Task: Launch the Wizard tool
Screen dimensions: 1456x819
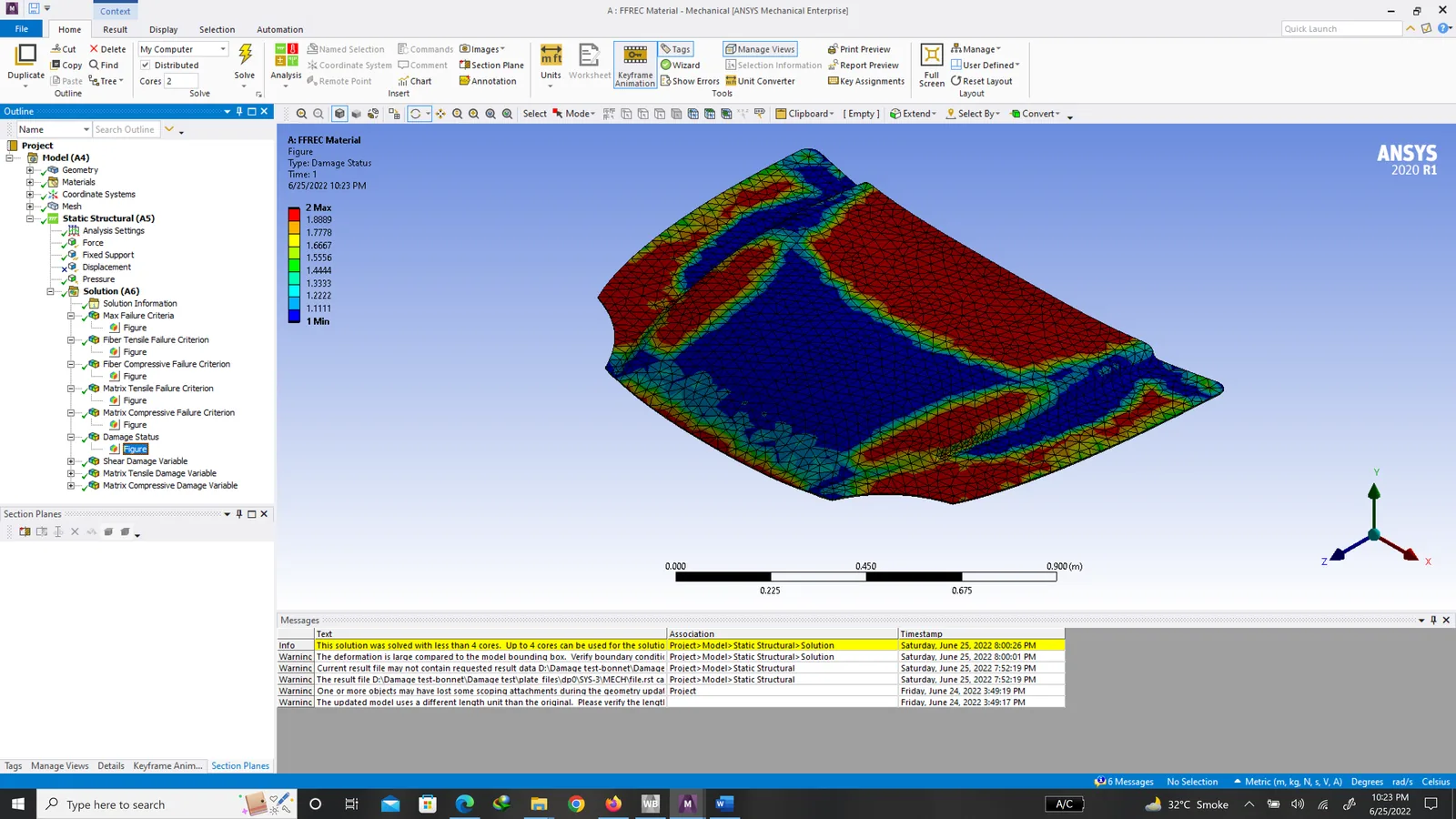Action: coord(680,65)
